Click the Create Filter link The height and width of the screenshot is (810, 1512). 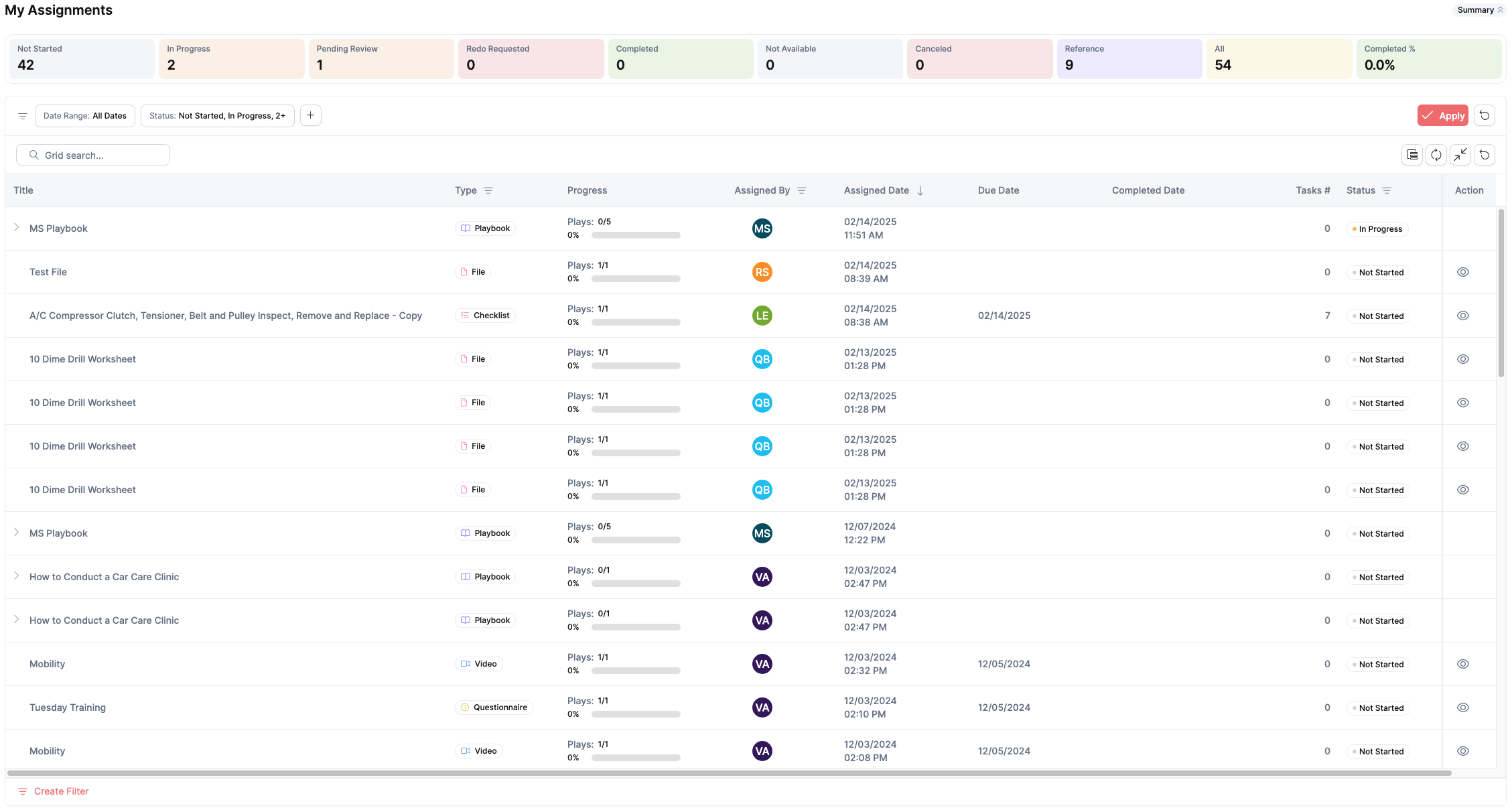coord(61,791)
